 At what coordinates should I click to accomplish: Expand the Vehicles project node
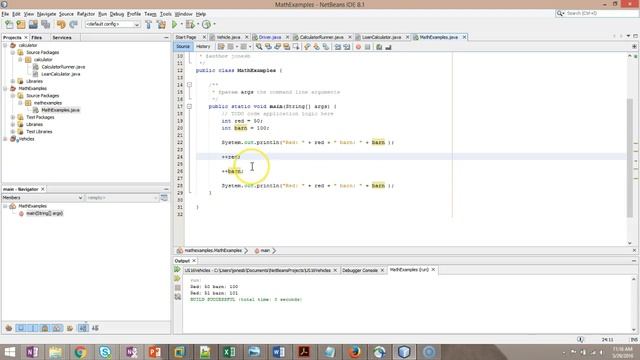[x=5, y=139]
